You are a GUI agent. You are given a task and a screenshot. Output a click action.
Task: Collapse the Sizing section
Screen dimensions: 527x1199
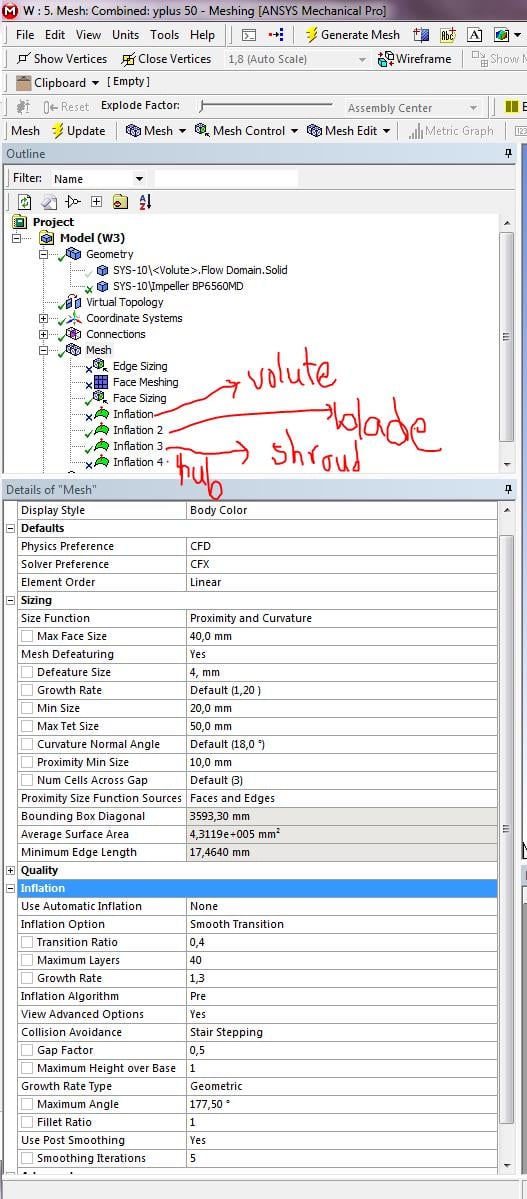[11, 600]
